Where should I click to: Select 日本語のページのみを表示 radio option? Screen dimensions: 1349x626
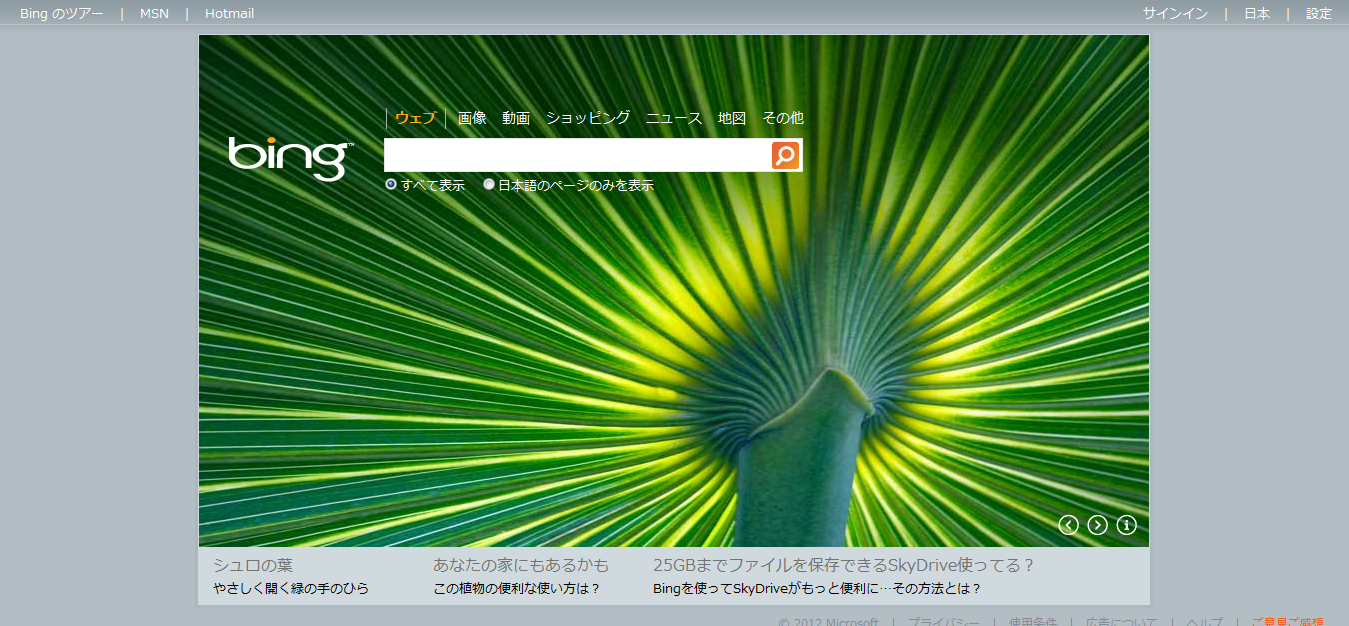pyautogui.click(x=489, y=185)
